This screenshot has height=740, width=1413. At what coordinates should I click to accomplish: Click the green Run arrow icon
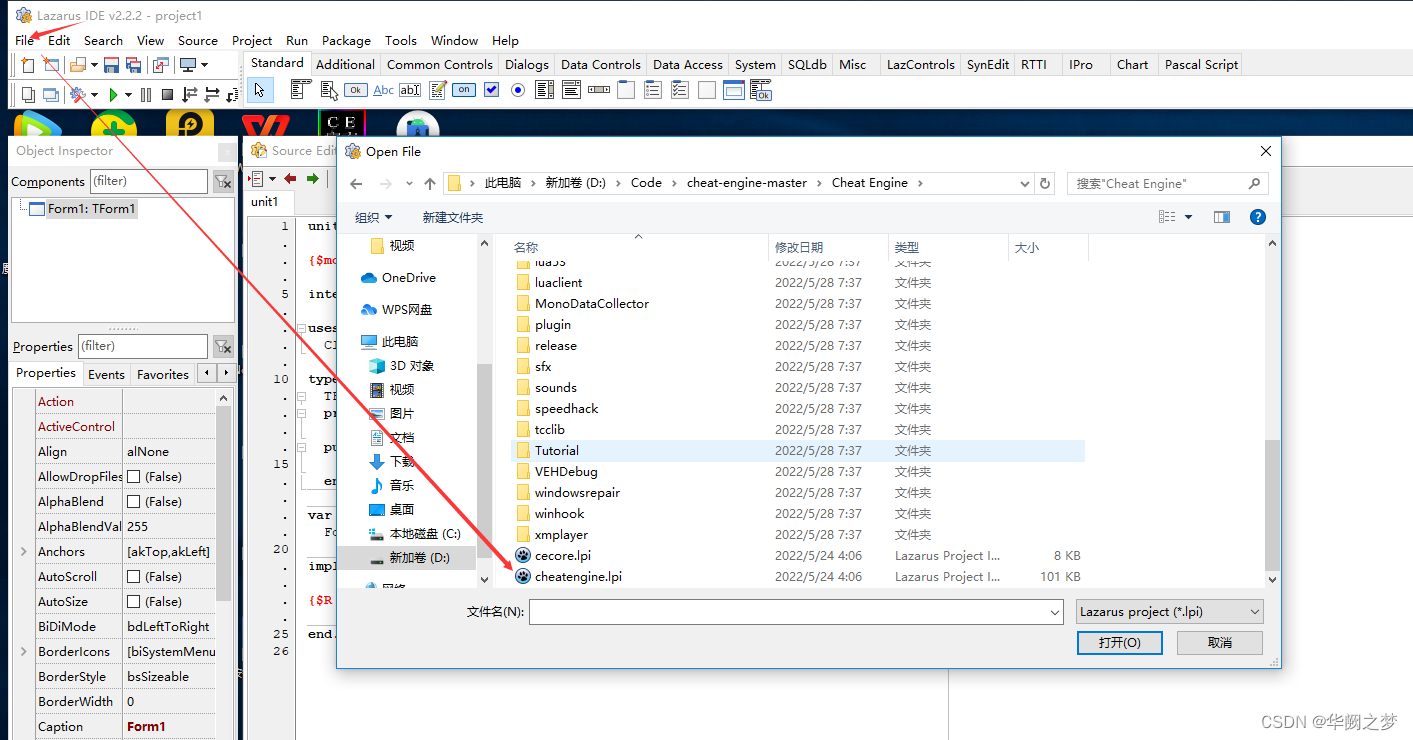tap(113, 94)
